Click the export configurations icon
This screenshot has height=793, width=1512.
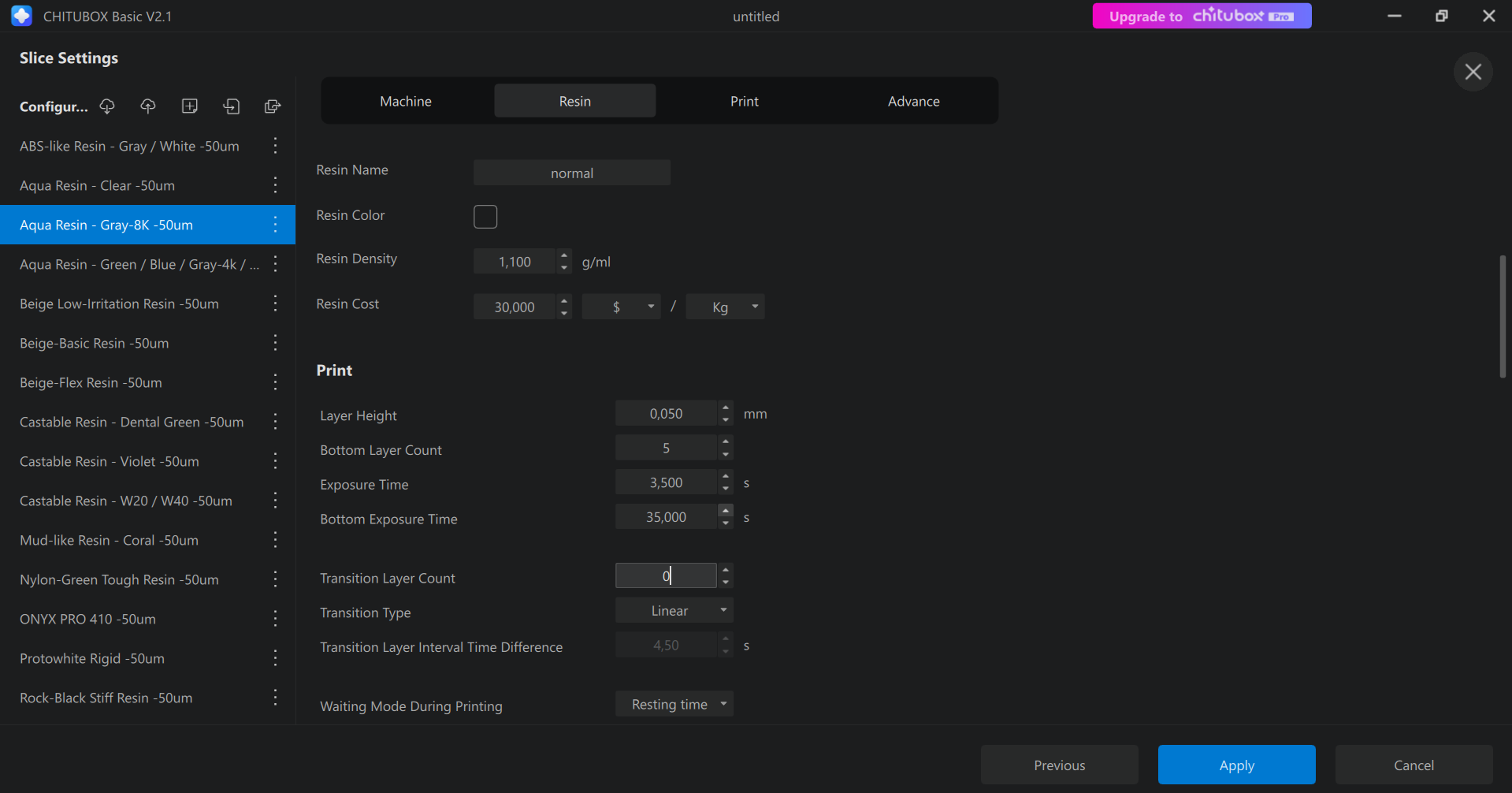[x=273, y=106]
